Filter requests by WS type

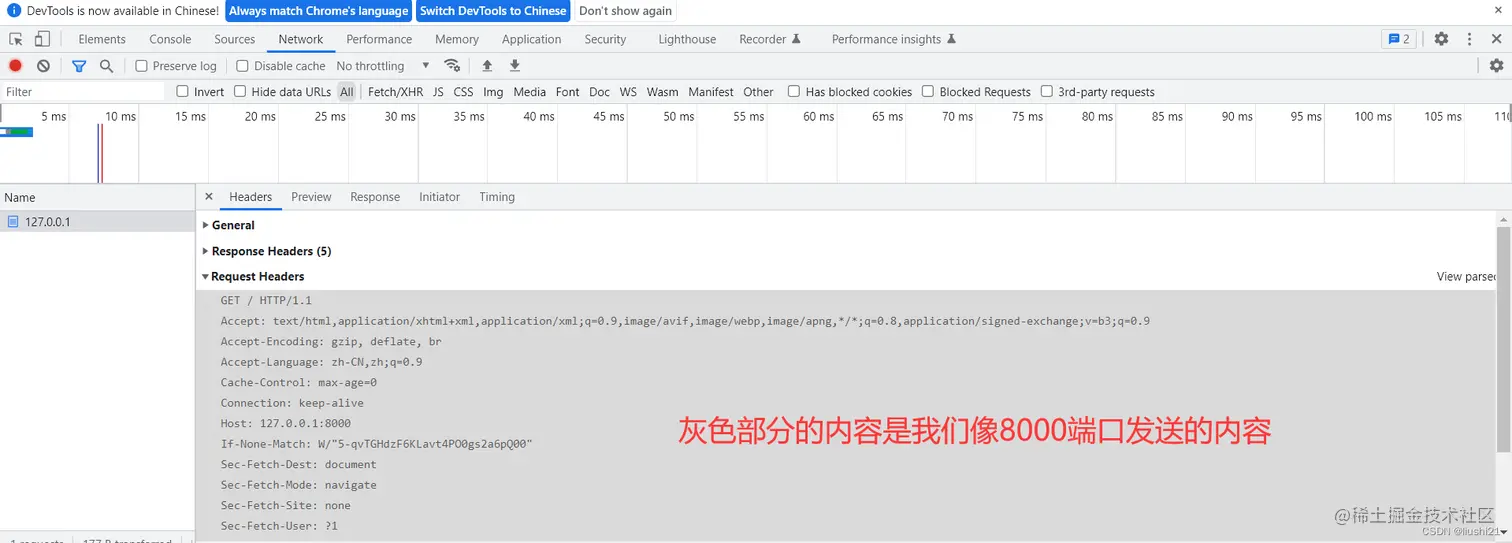(x=628, y=91)
